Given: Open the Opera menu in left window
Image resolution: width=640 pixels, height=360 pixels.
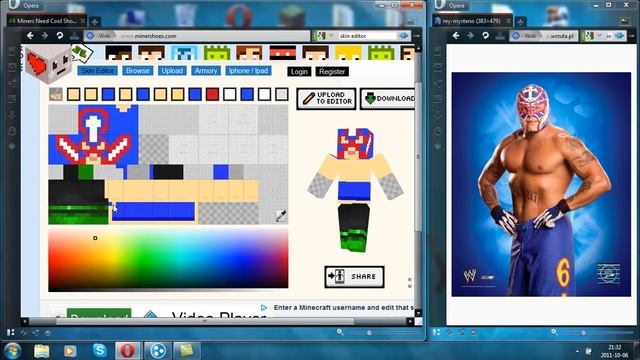Looking at the screenshot, I should click(x=24, y=5).
